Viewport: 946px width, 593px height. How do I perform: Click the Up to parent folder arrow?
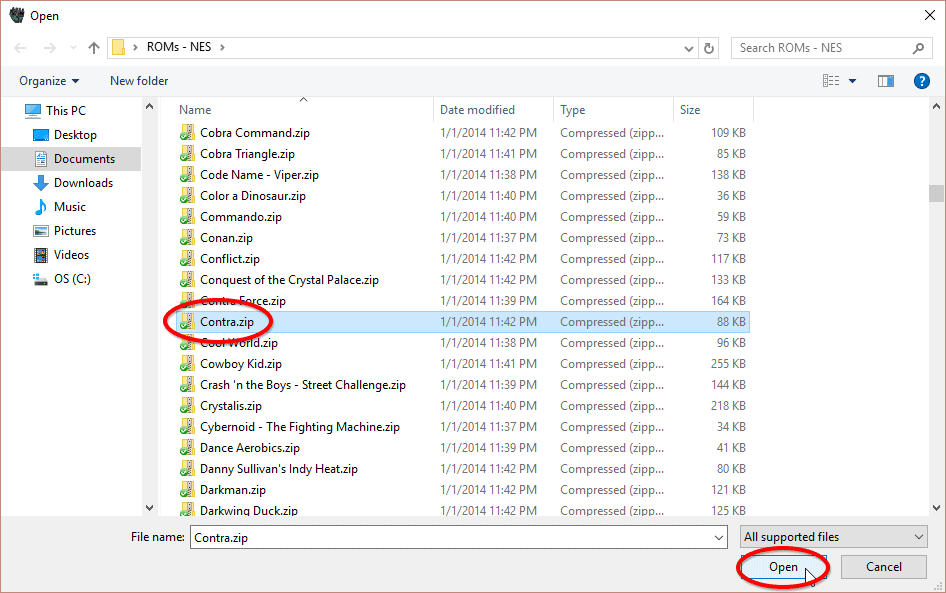tap(94, 47)
